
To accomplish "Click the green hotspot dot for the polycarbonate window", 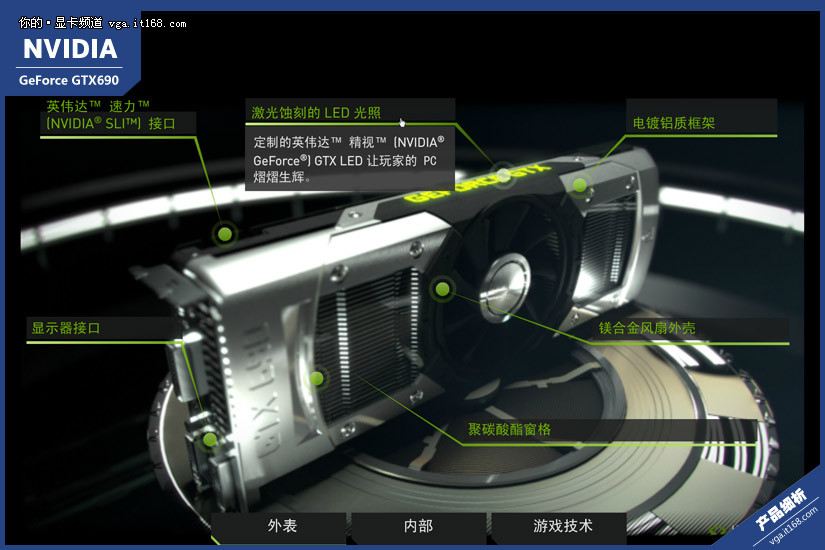I will point(316,378).
